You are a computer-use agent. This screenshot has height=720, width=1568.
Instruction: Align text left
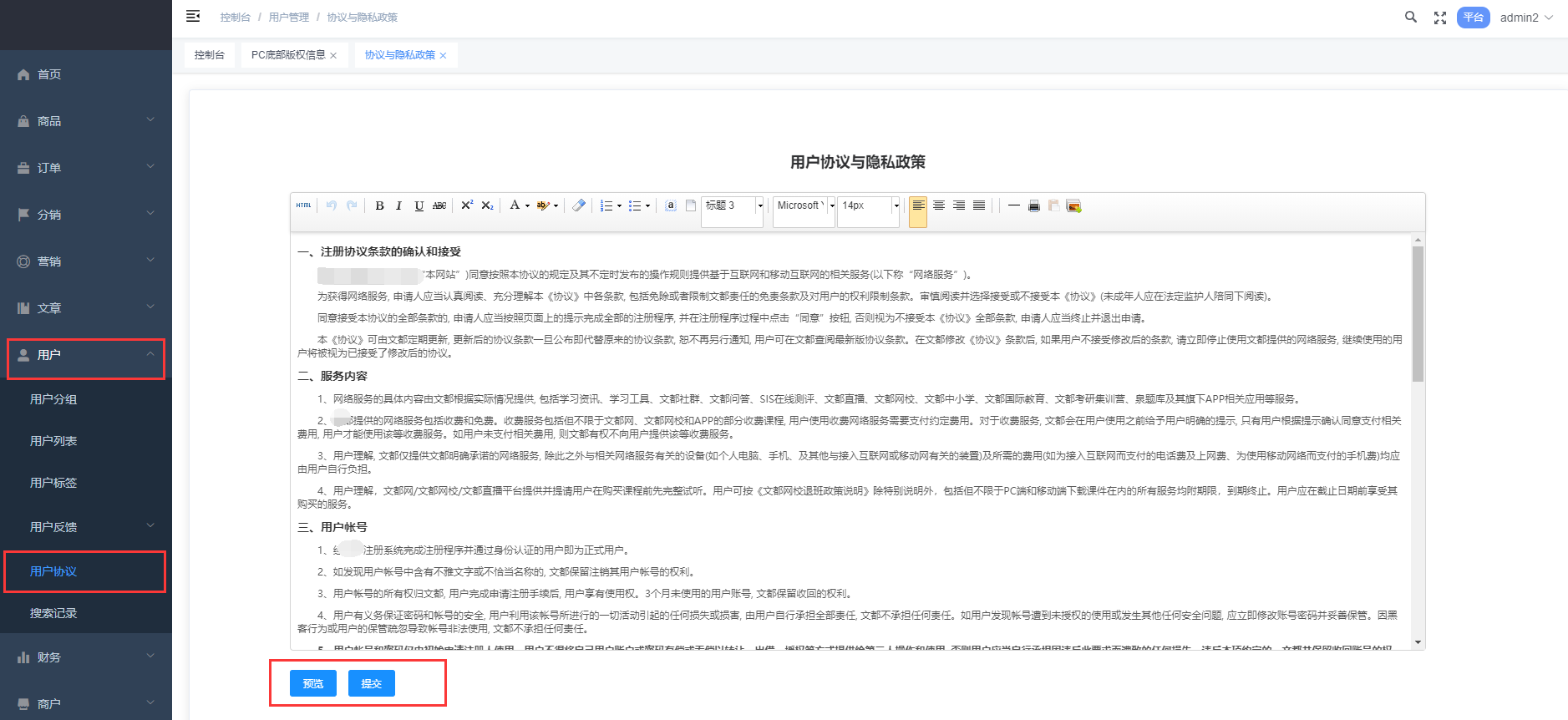click(918, 205)
